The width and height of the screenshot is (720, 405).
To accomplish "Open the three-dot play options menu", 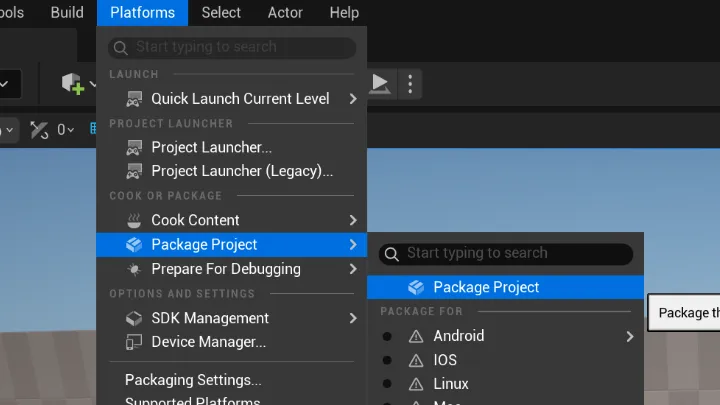I will click(x=410, y=84).
